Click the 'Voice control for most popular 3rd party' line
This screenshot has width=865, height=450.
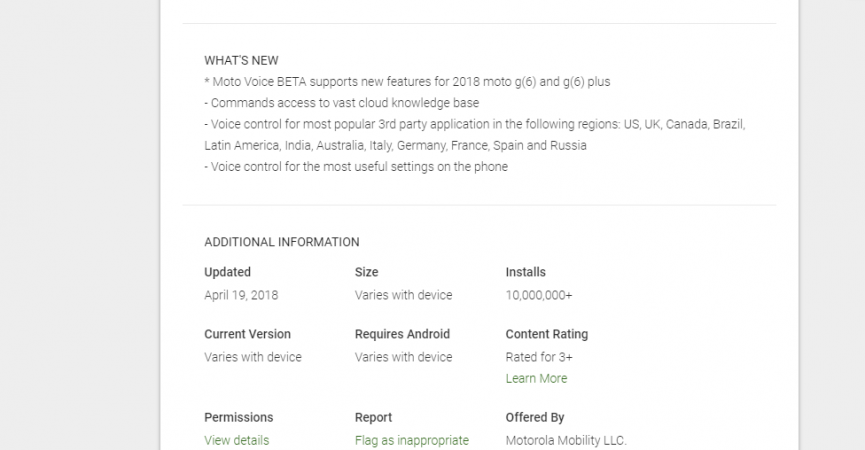click(474, 124)
